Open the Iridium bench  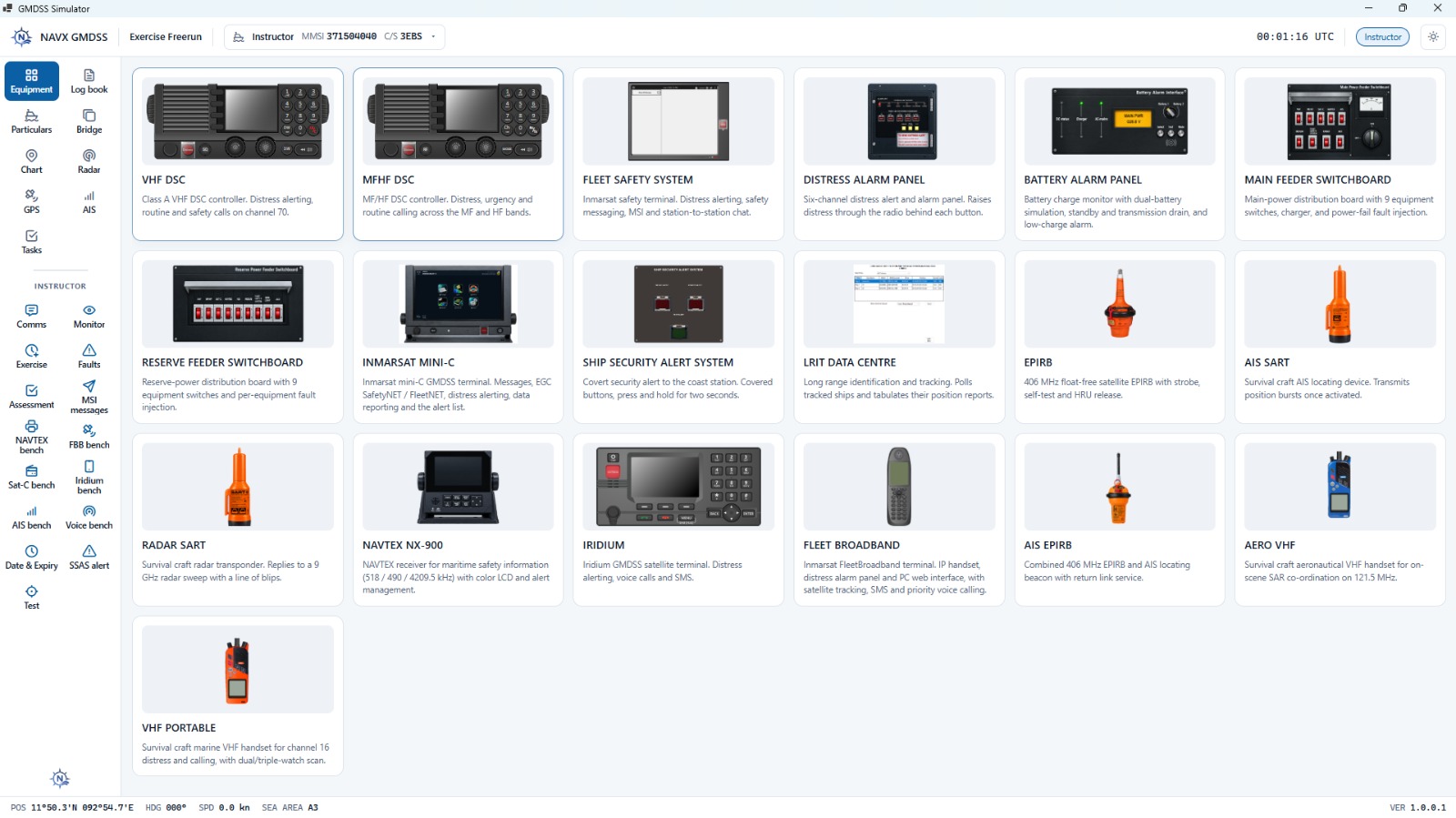click(x=89, y=477)
